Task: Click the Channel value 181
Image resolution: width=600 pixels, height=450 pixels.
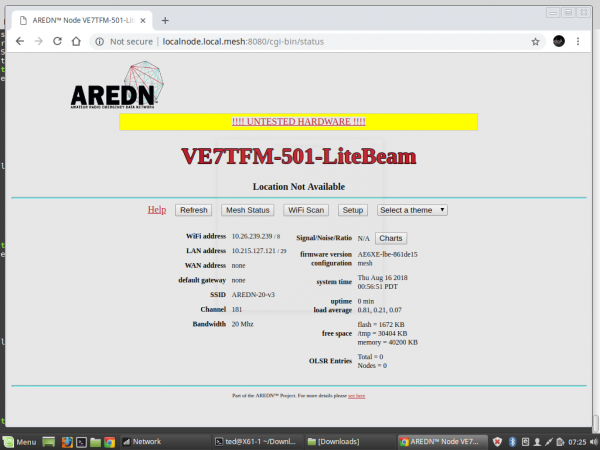Action: tap(236, 309)
